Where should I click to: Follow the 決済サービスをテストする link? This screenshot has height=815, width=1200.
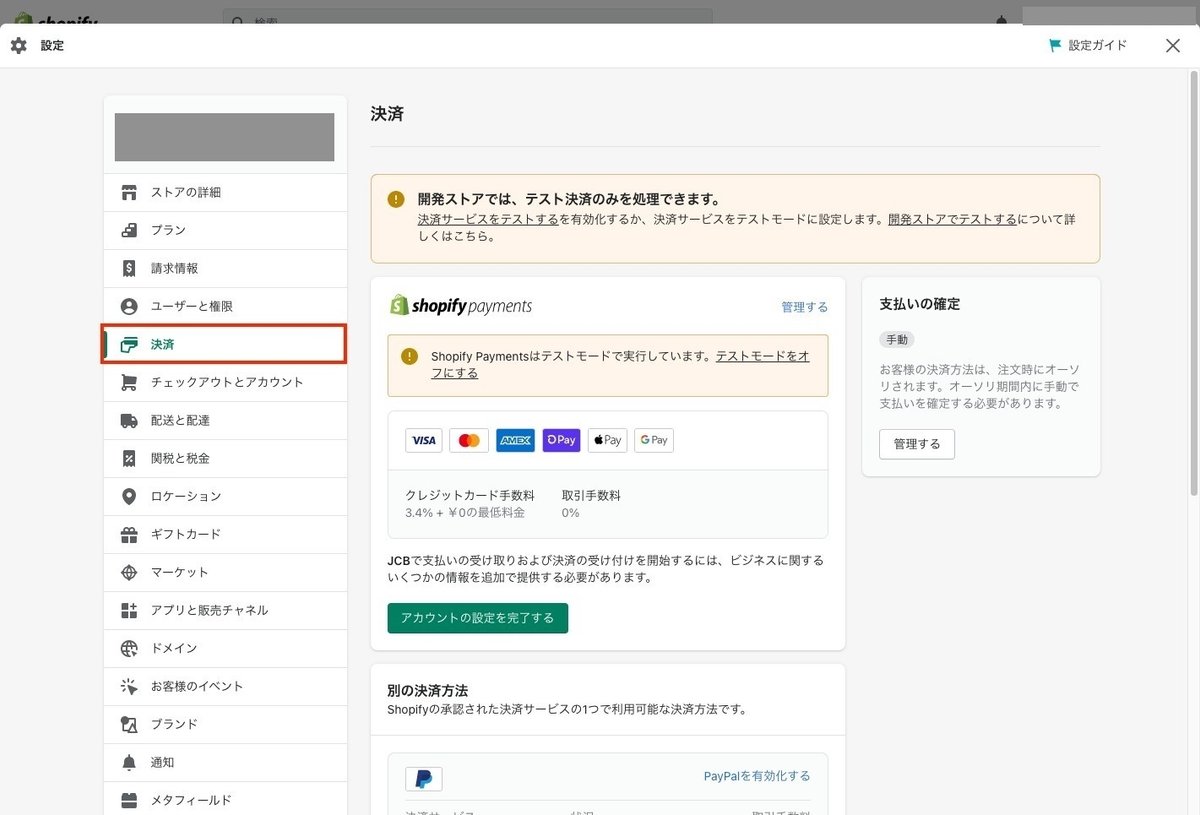click(488, 219)
